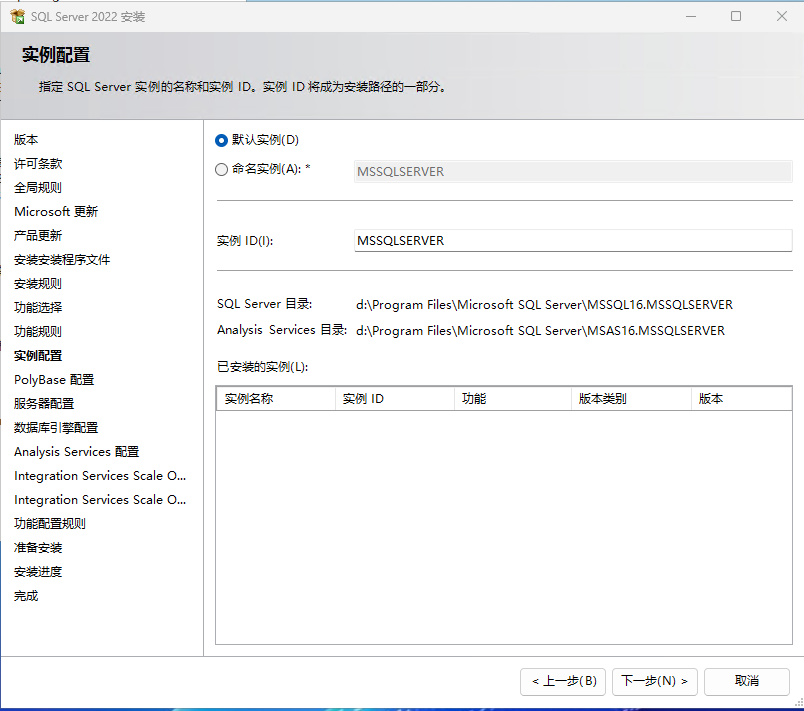Go to Microsoft 更新 step
The height and width of the screenshot is (711, 804).
click(56, 212)
